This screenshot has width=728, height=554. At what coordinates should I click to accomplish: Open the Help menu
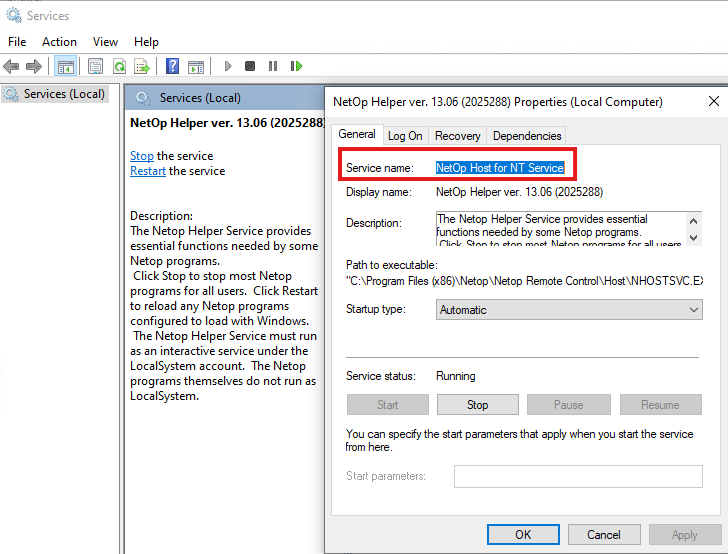(146, 42)
